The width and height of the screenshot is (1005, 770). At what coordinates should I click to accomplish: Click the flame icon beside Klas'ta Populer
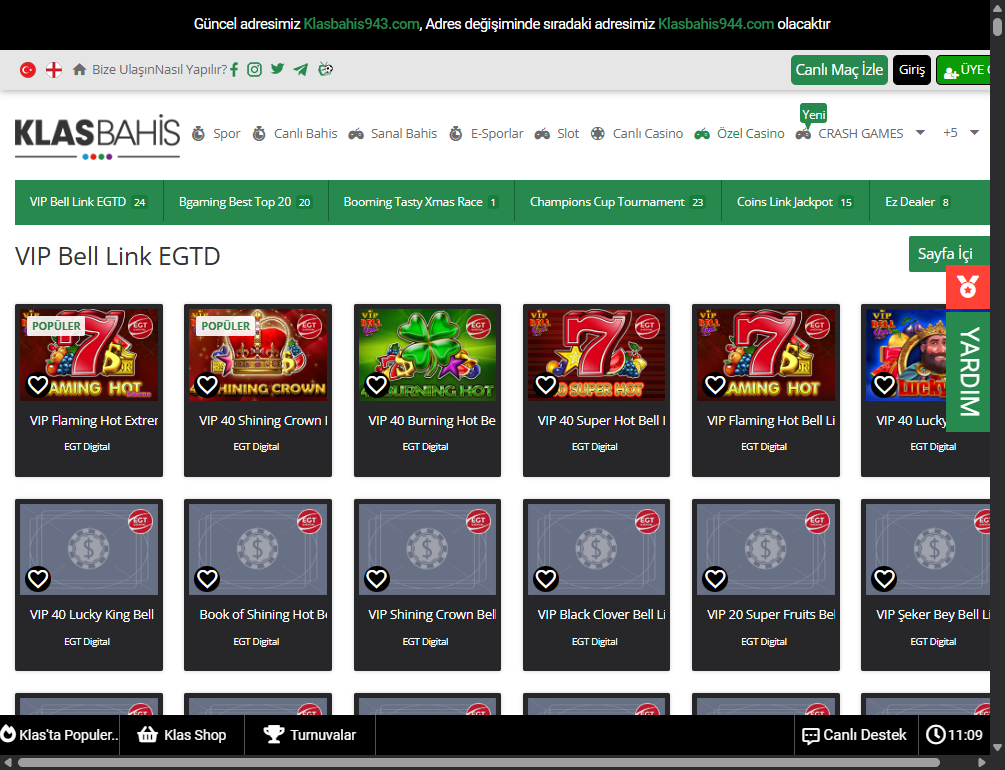[8, 734]
